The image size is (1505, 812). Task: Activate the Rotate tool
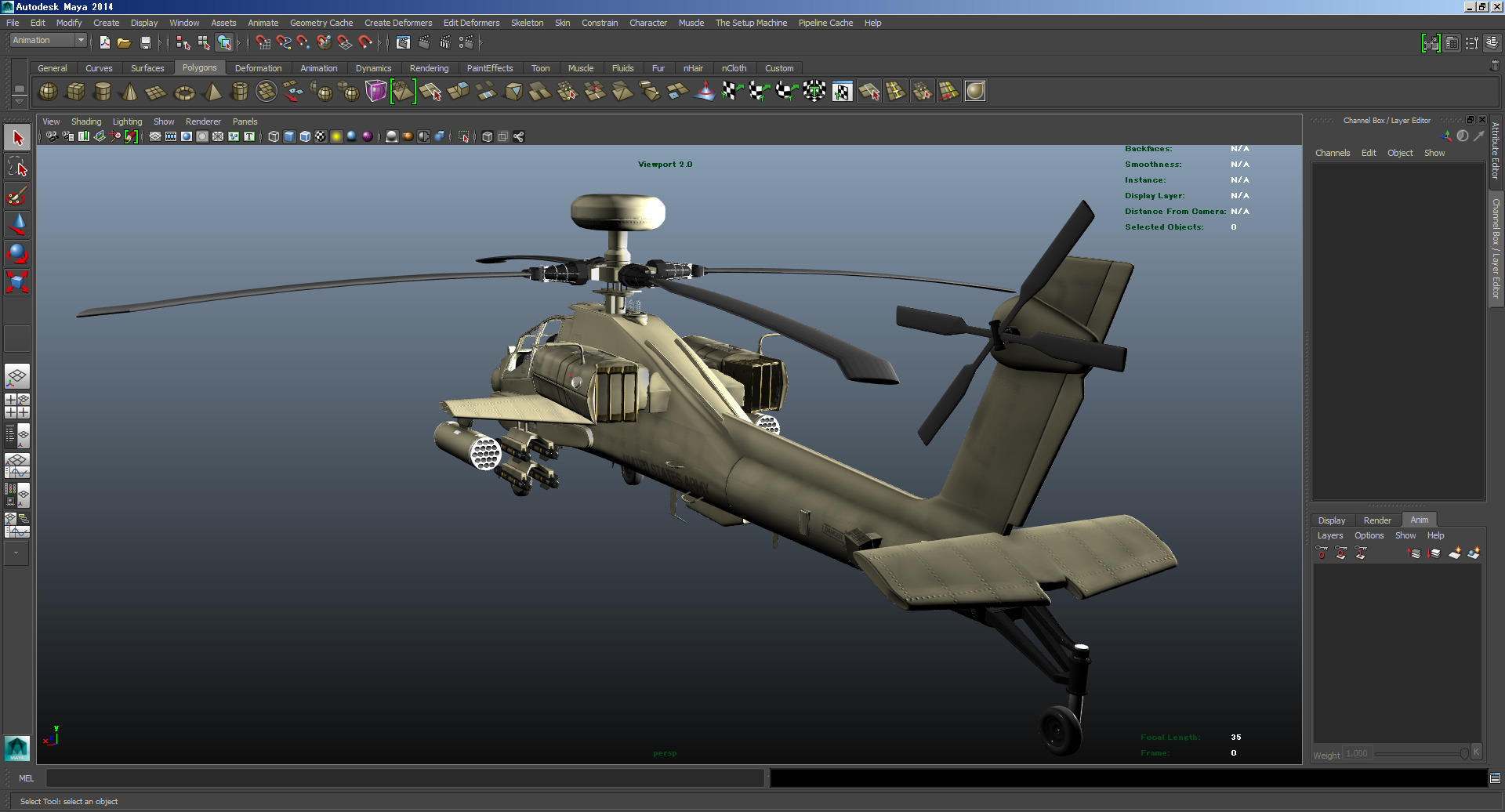coord(17,253)
